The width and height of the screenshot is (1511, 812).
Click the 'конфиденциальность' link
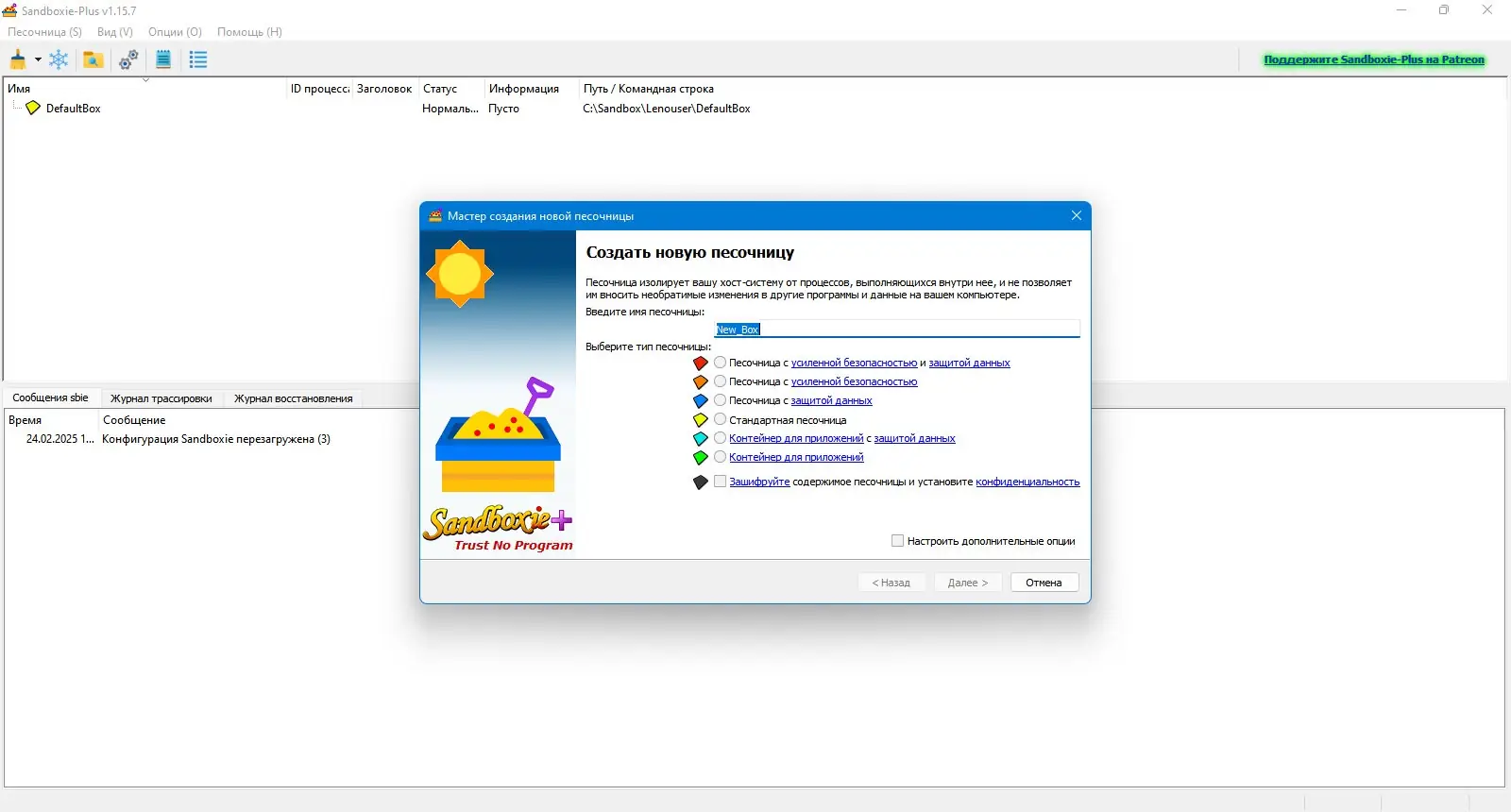[1027, 482]
